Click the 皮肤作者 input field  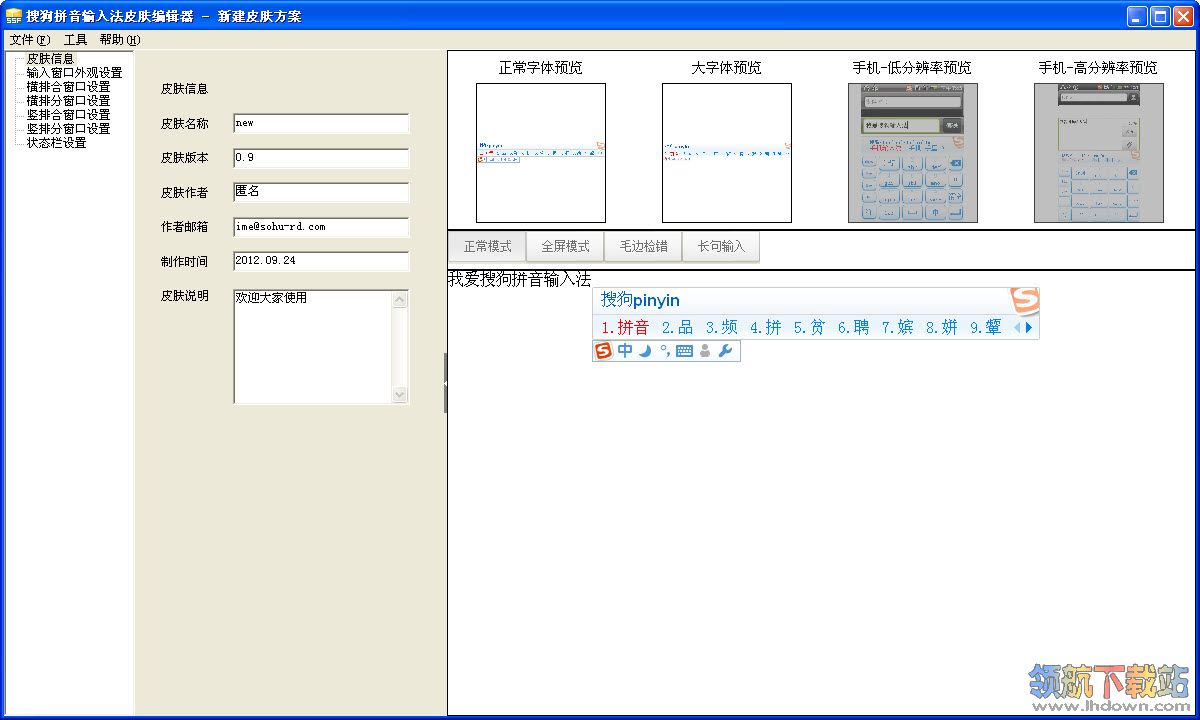tap(321, 192)
